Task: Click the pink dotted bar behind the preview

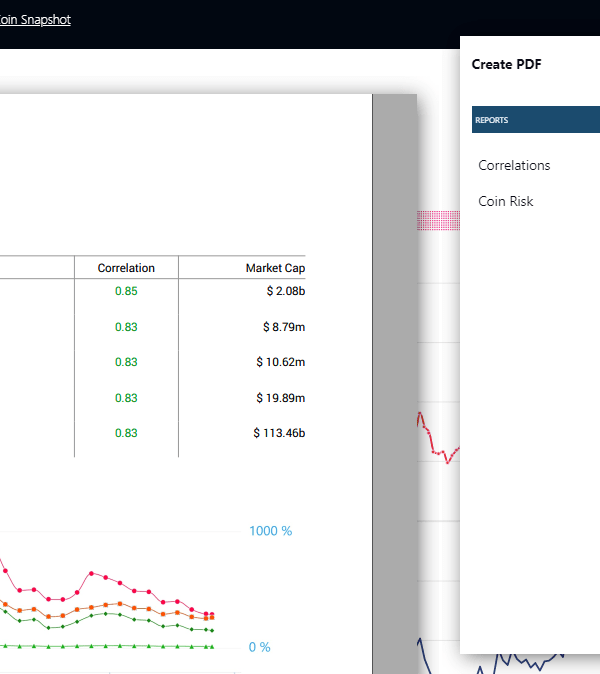Action: click(x=438, y=220)
